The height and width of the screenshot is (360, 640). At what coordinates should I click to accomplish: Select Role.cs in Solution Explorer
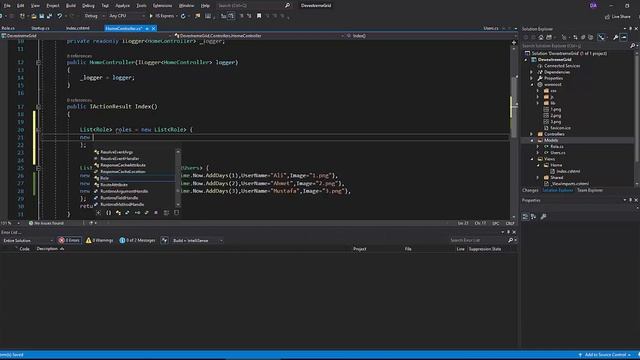coord(557,146)
